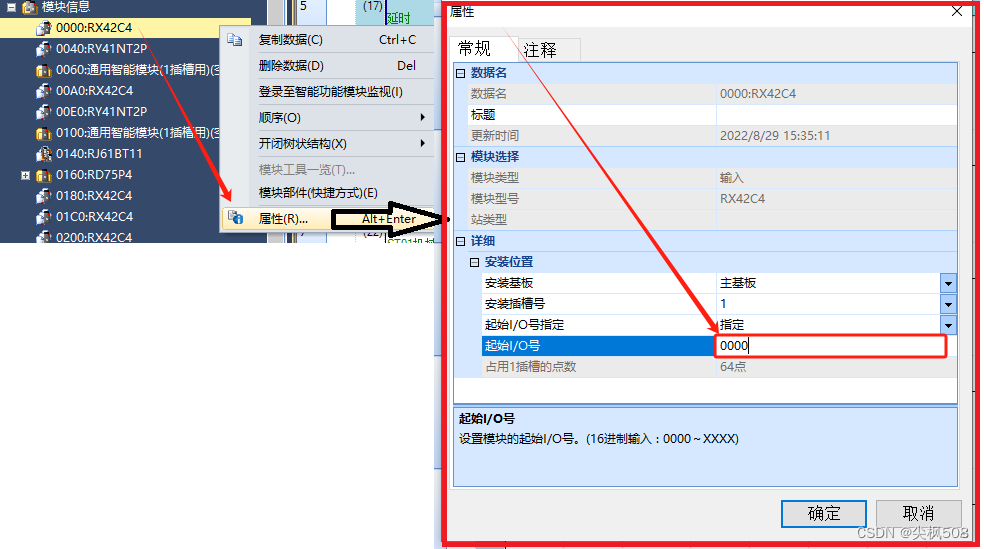Switch to the 常规 tab
The height and width of the screenshot is (549, 984).
point(475,48)
